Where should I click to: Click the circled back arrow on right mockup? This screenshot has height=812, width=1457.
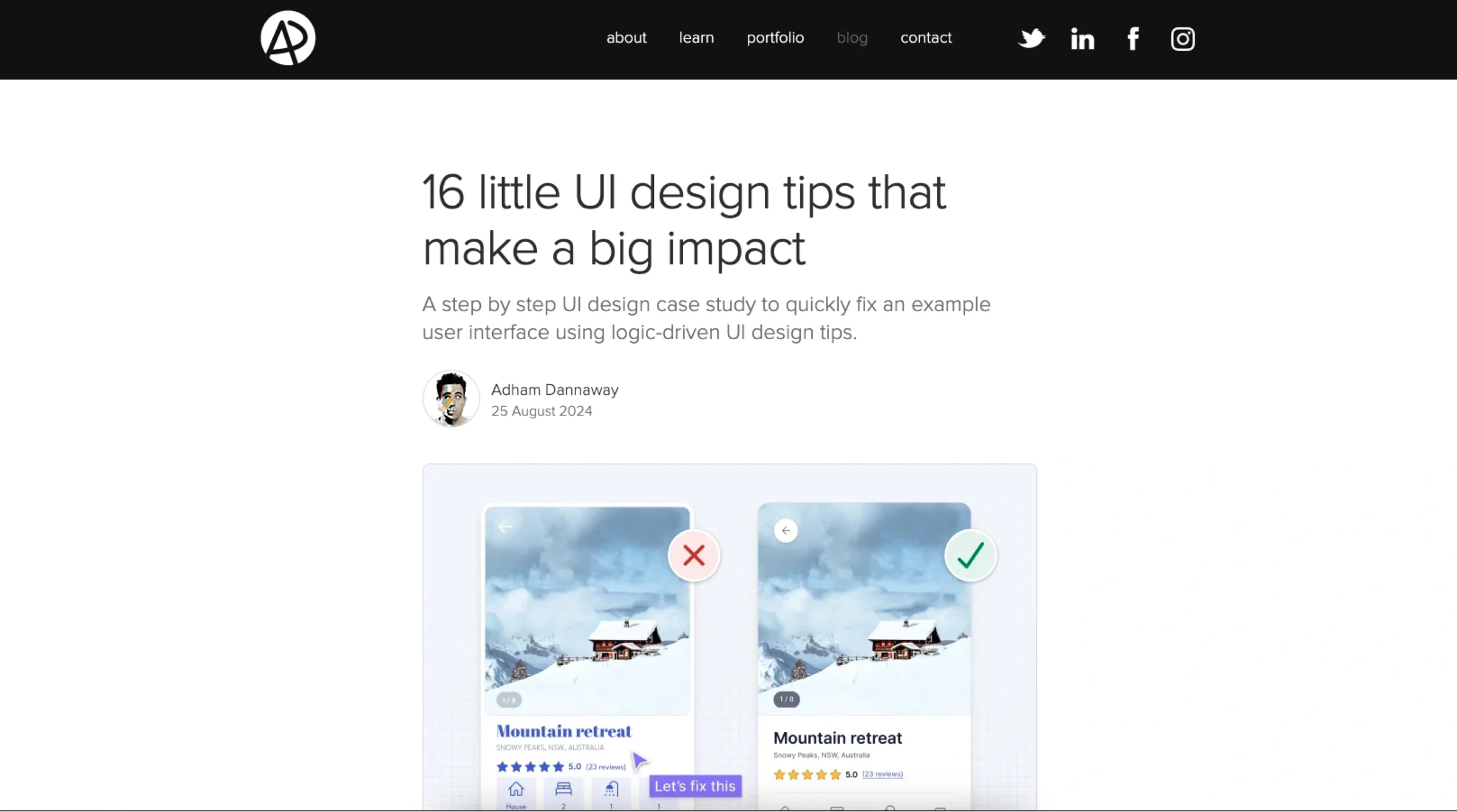pyautogui.click(x=786, y=530)
